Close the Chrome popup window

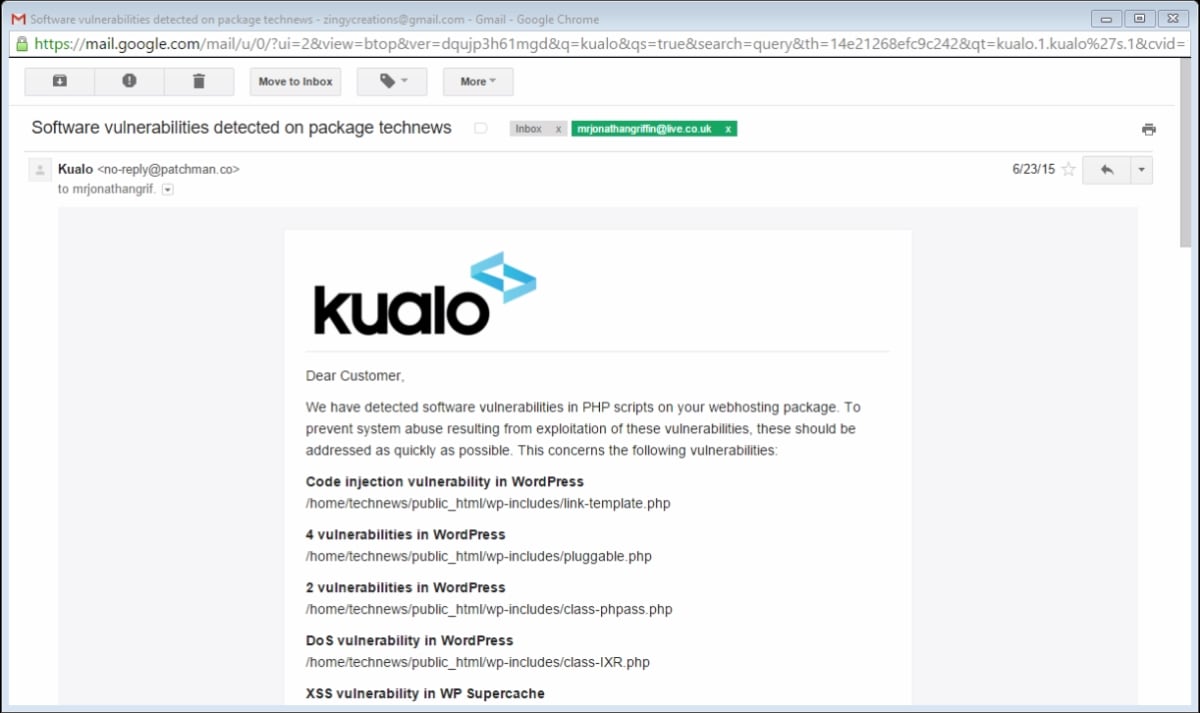tap(1172, 18)
